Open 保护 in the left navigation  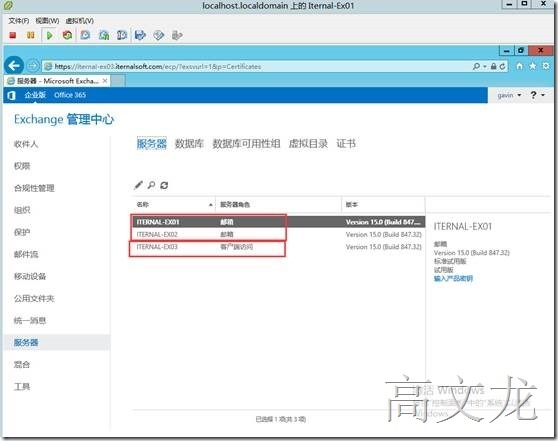pos(22,232)
